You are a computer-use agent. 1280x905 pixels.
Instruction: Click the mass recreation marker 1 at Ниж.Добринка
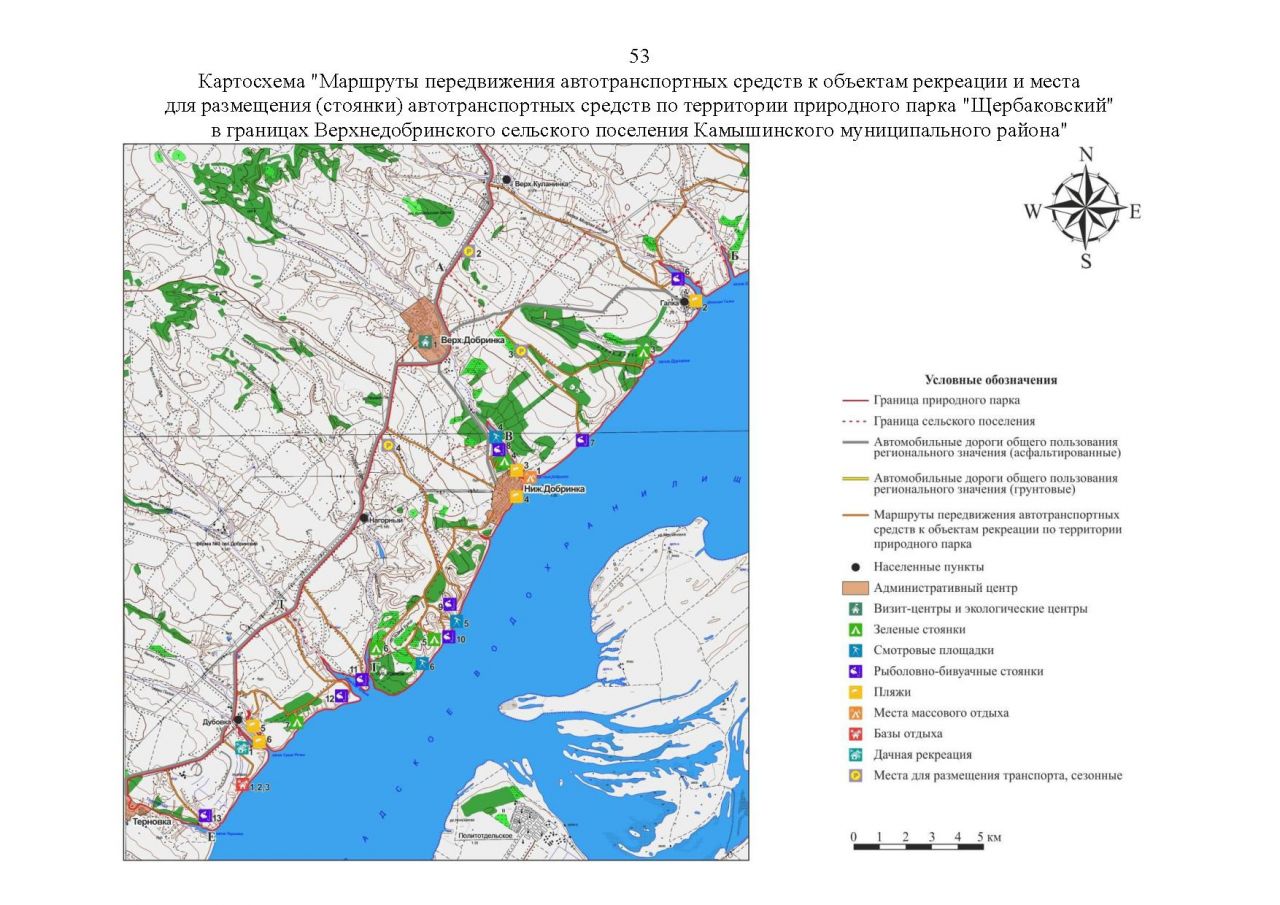pos(530,478)
